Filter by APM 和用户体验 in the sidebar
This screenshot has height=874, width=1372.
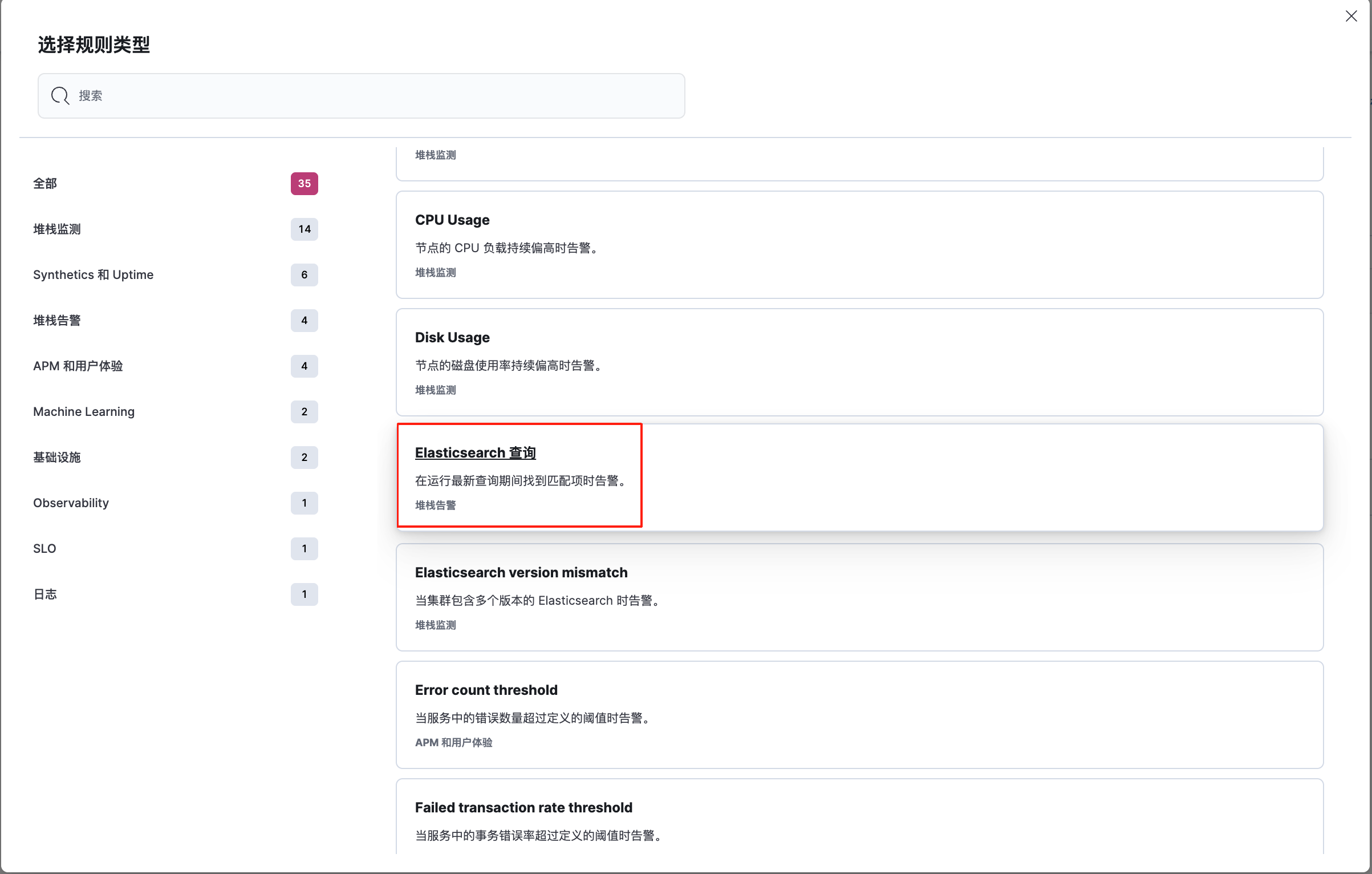[78, 366]
